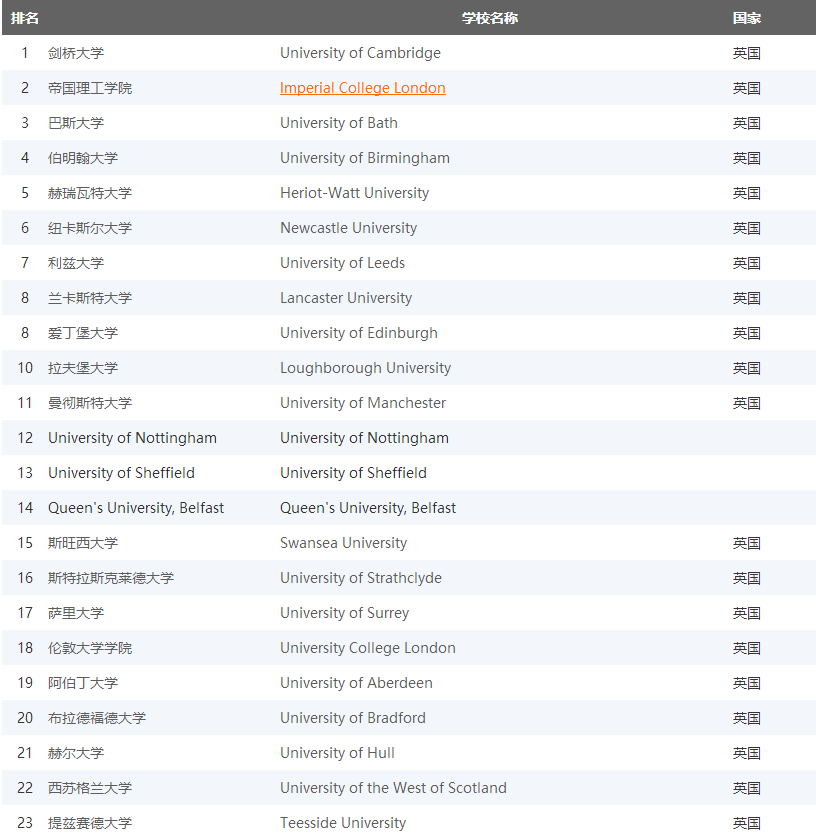Click the 学校名称 column header
This screenshot has width=816, height=837.
coord(489,18)
